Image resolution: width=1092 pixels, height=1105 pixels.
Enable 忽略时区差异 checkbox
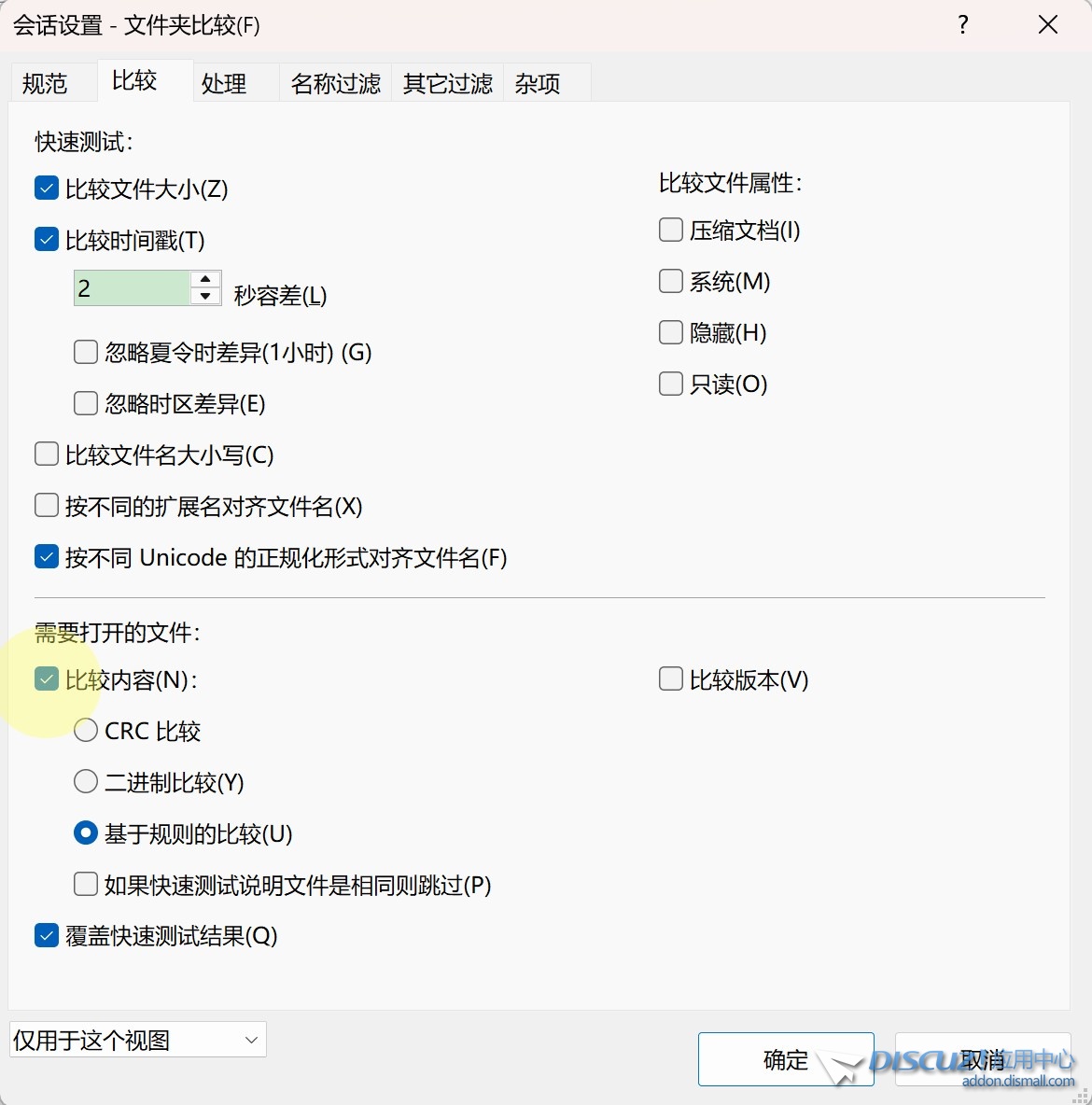[x=86, y=403]
